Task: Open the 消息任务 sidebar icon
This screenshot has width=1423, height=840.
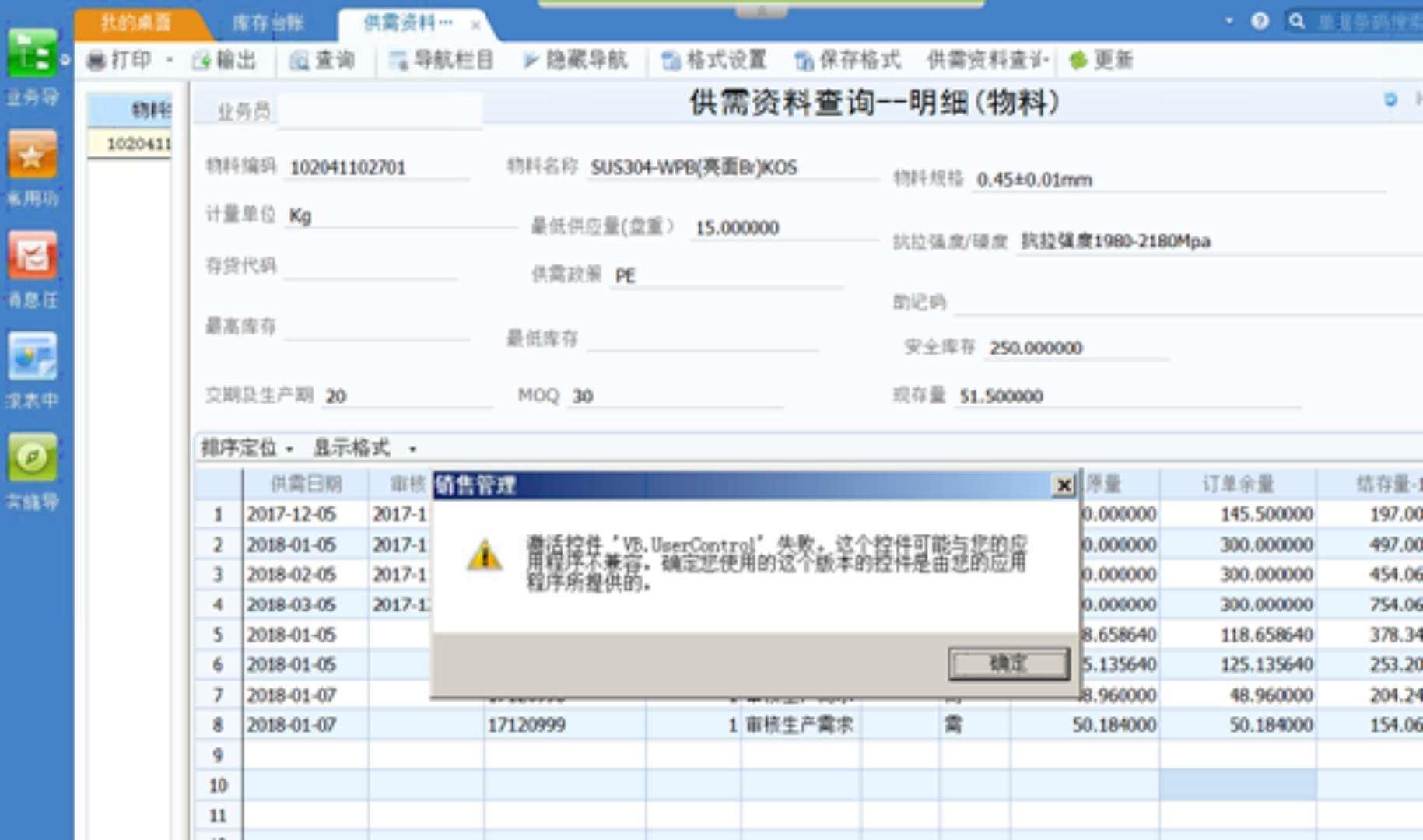Action: (x=32, y=255)
